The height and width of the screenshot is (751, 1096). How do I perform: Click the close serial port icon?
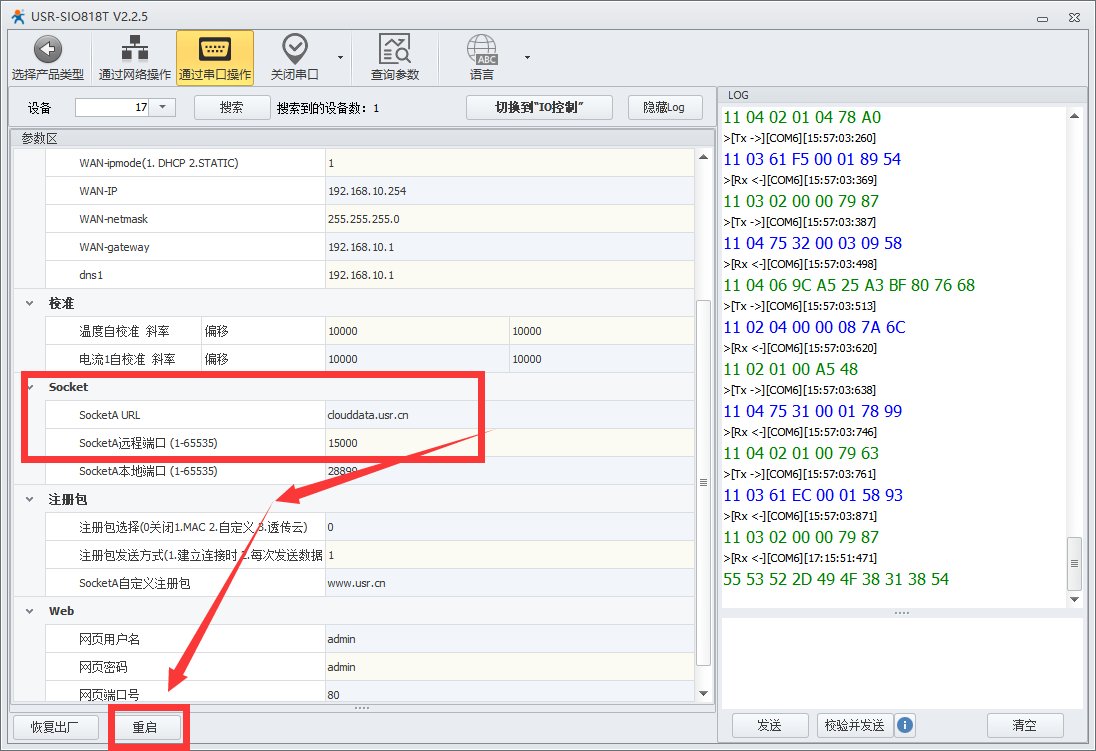[294, 49]
